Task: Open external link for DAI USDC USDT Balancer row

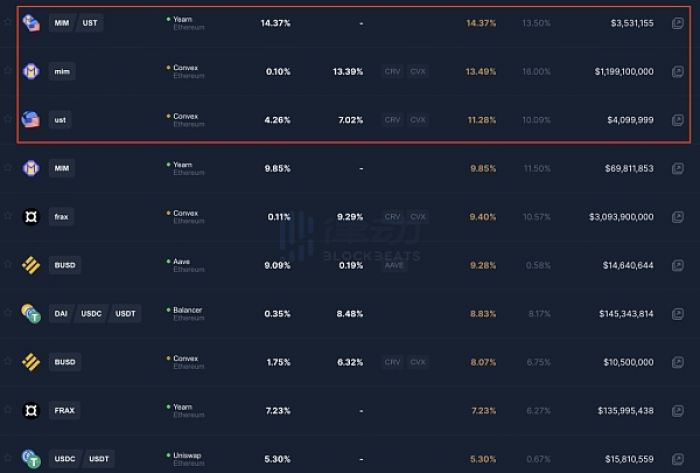Action: tap(677, 314)
